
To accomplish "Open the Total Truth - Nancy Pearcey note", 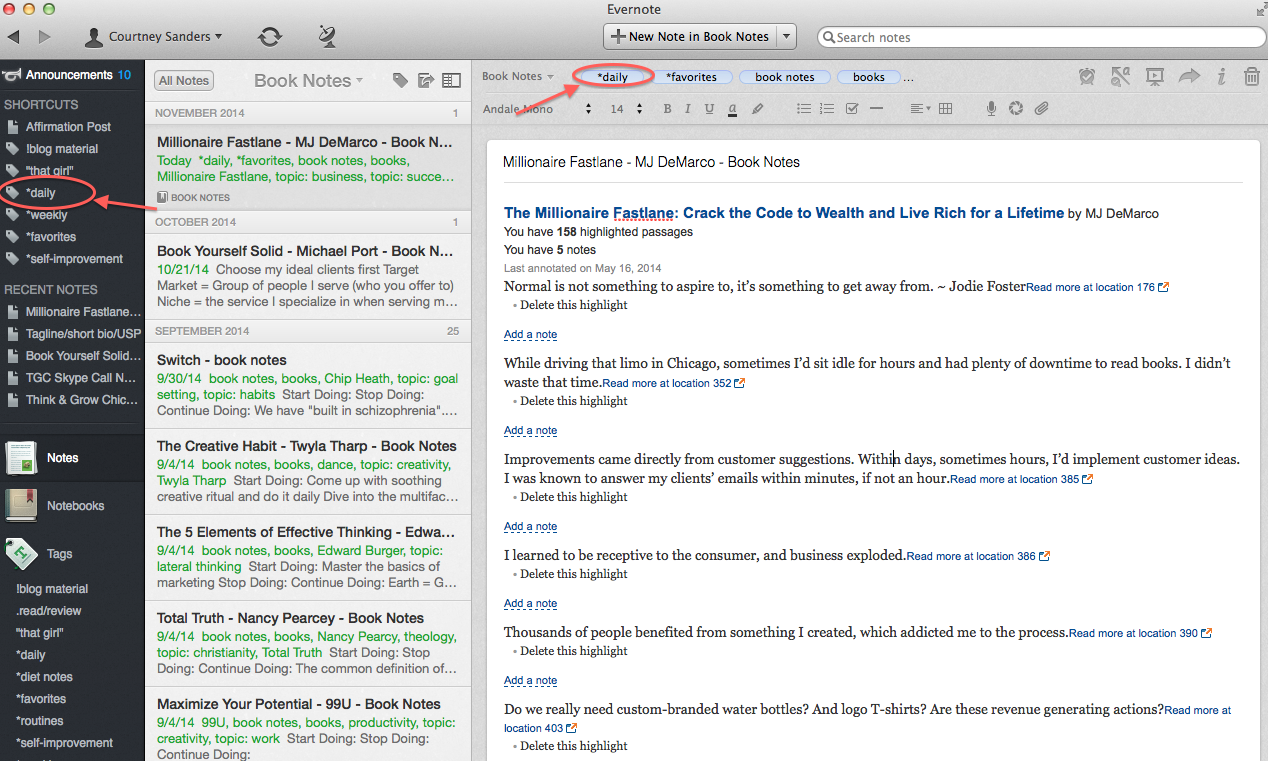I will pos(308,642).
